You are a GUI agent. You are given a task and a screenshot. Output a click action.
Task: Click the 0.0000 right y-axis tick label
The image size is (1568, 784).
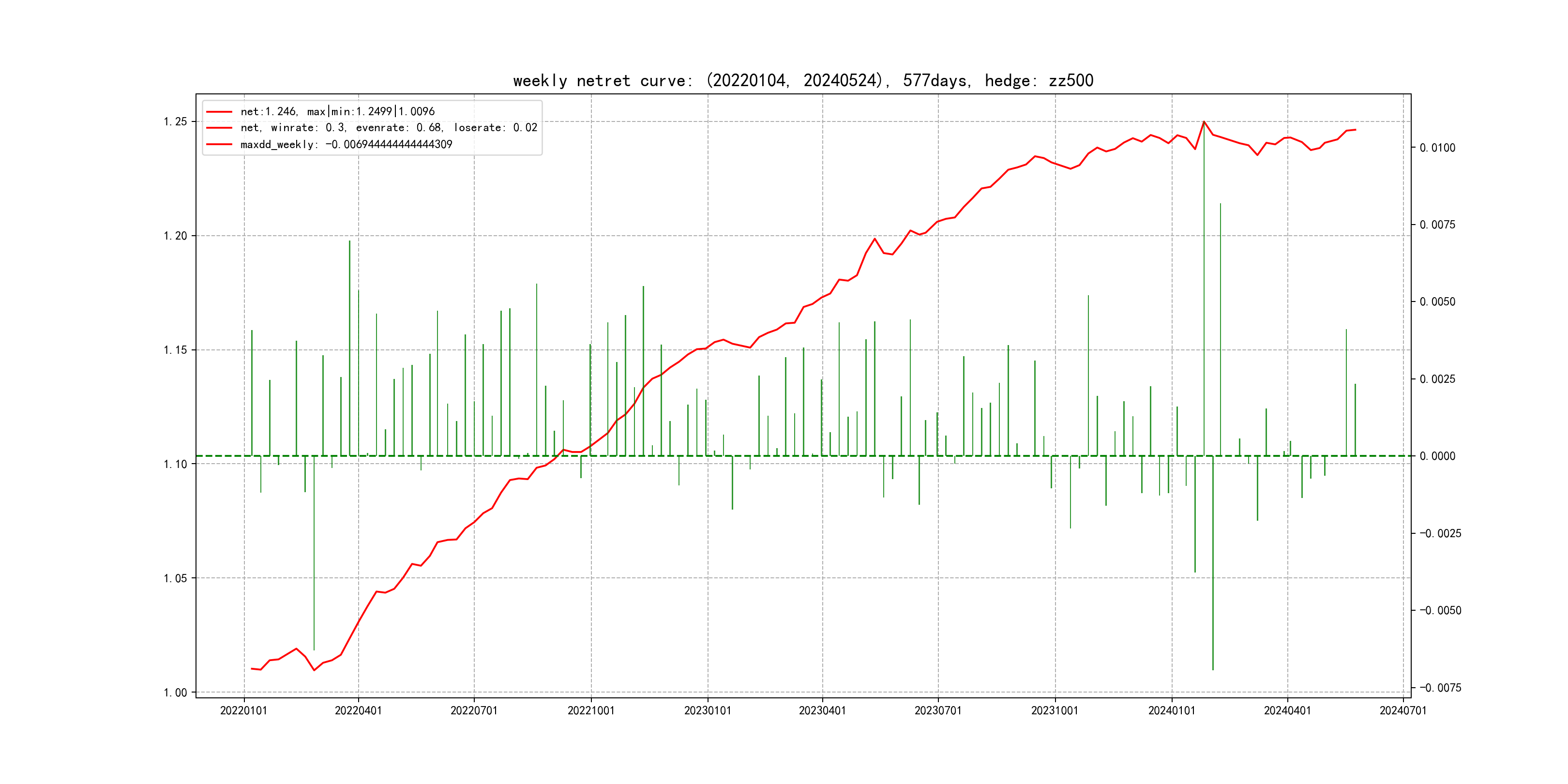pyautogui.click(x=1437, y=456)
